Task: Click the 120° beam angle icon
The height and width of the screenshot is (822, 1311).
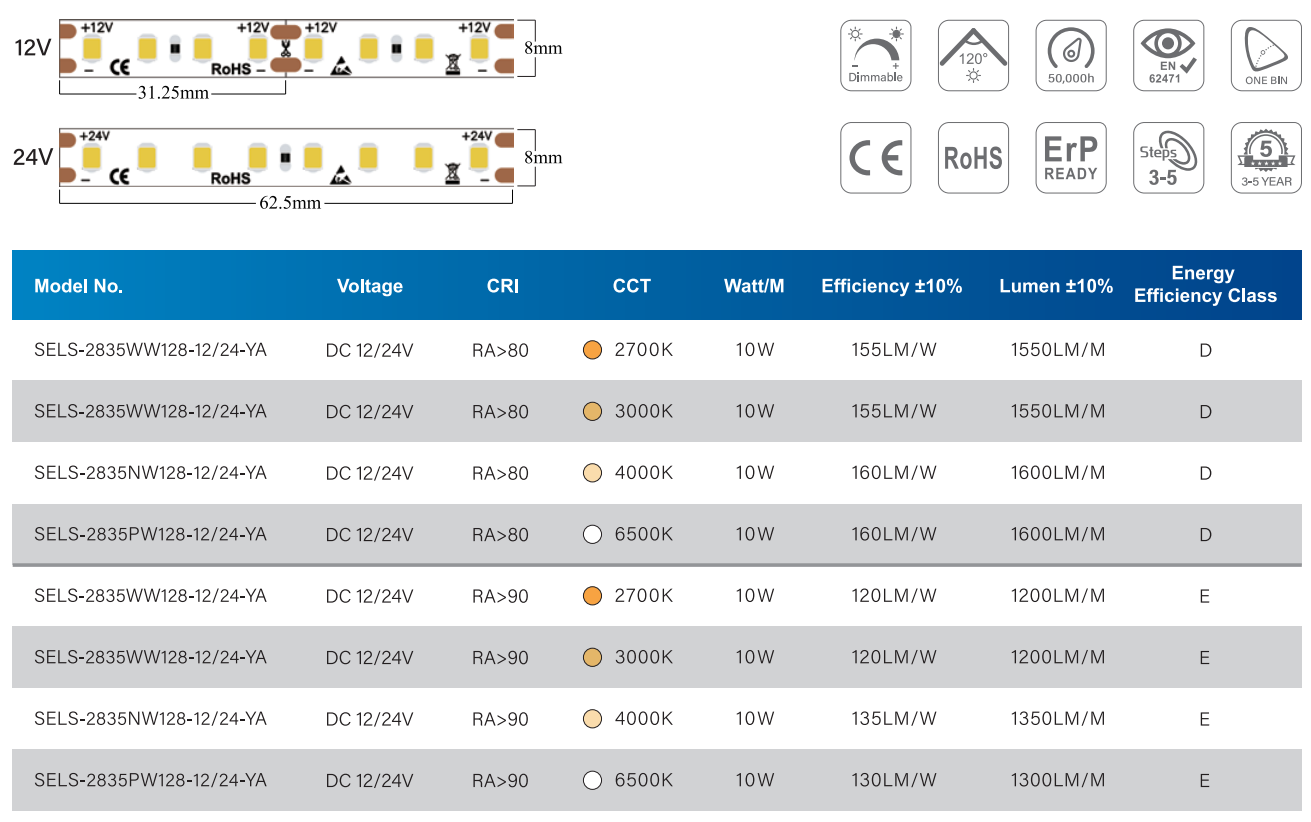Action: [x=973, y=55]
